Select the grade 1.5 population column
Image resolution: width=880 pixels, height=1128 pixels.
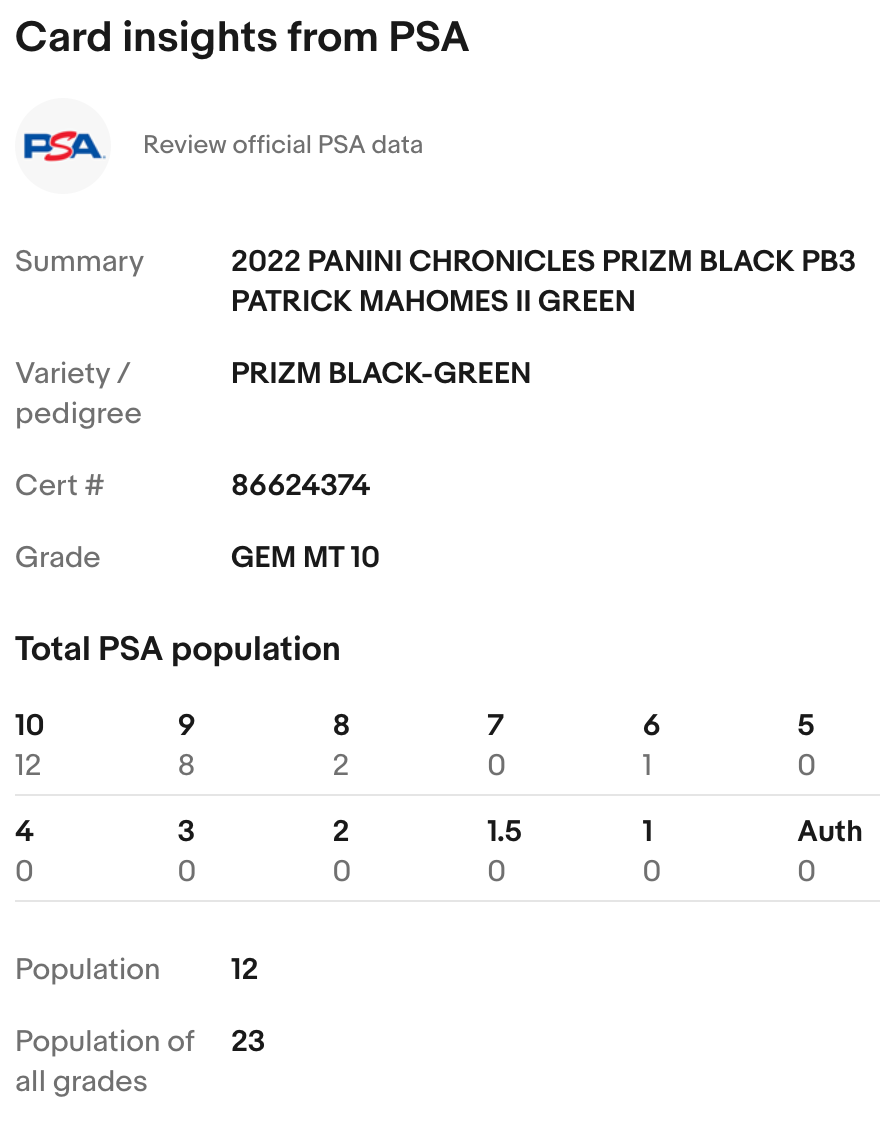point(504,851)
